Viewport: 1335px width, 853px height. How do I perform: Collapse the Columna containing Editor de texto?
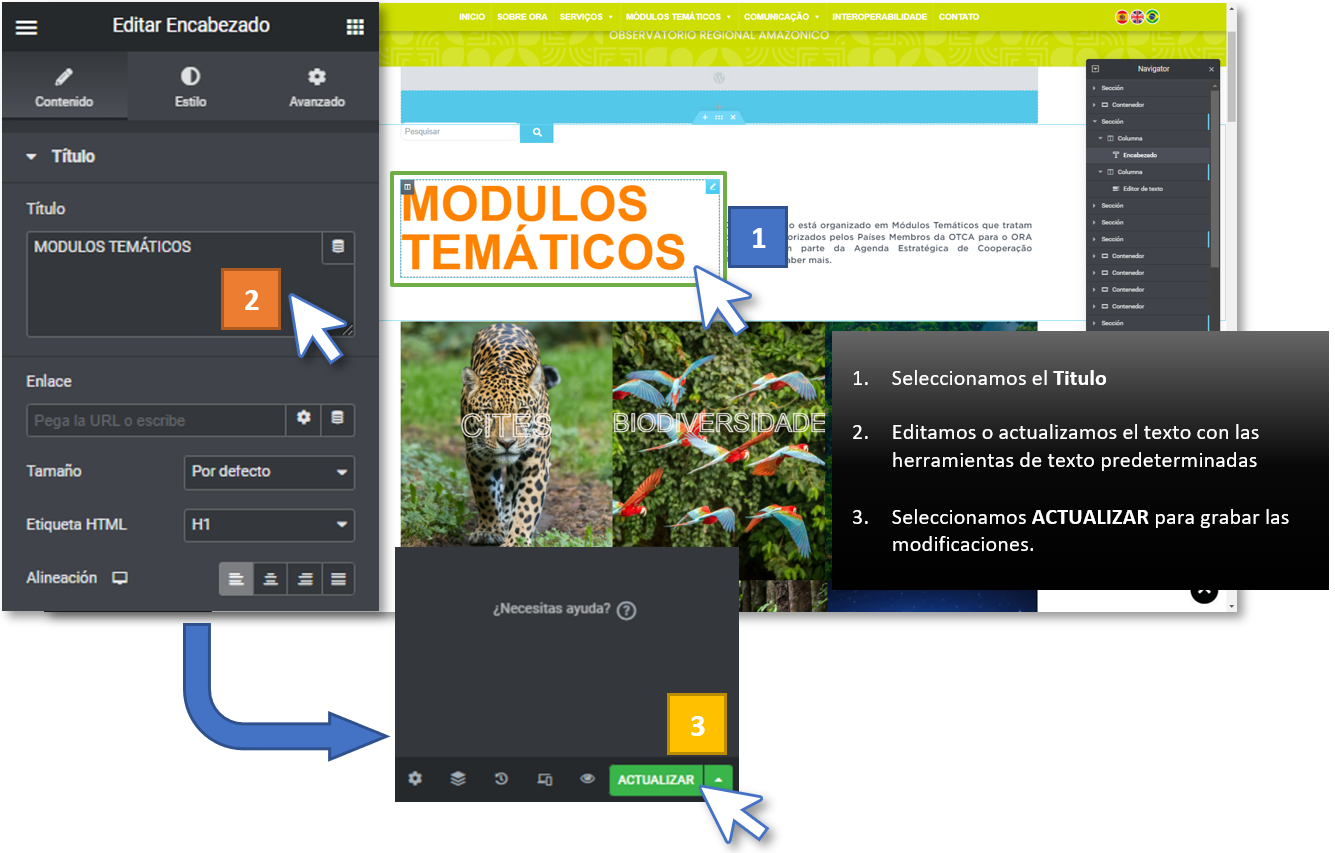pos(1101,172)
